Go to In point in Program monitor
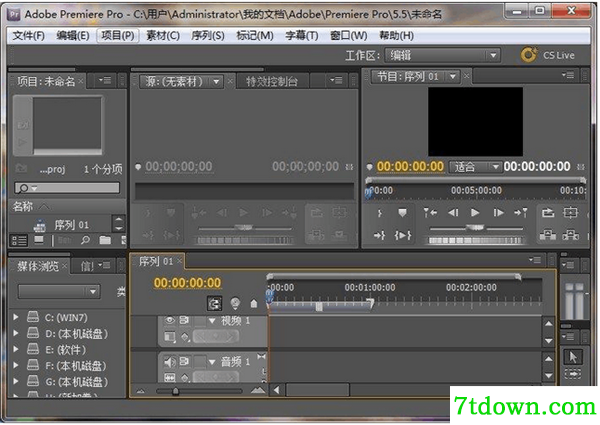Image resolution: width=600 pixels, height=425 pixels. tap(379, 235)
